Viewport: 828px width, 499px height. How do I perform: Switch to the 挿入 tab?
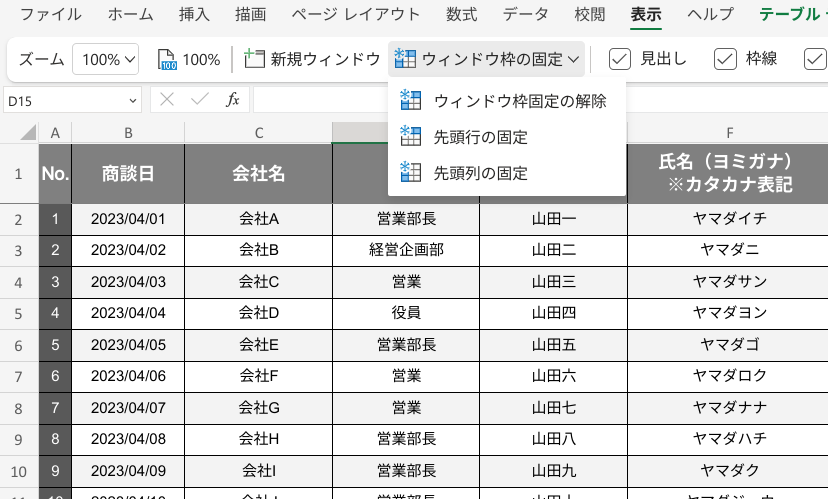194,14
